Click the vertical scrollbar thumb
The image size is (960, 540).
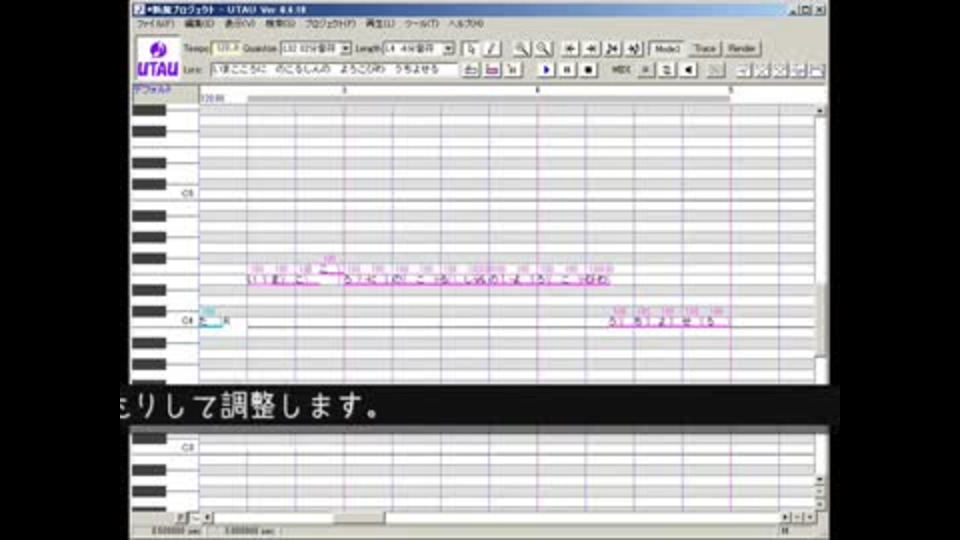(821, 319)
